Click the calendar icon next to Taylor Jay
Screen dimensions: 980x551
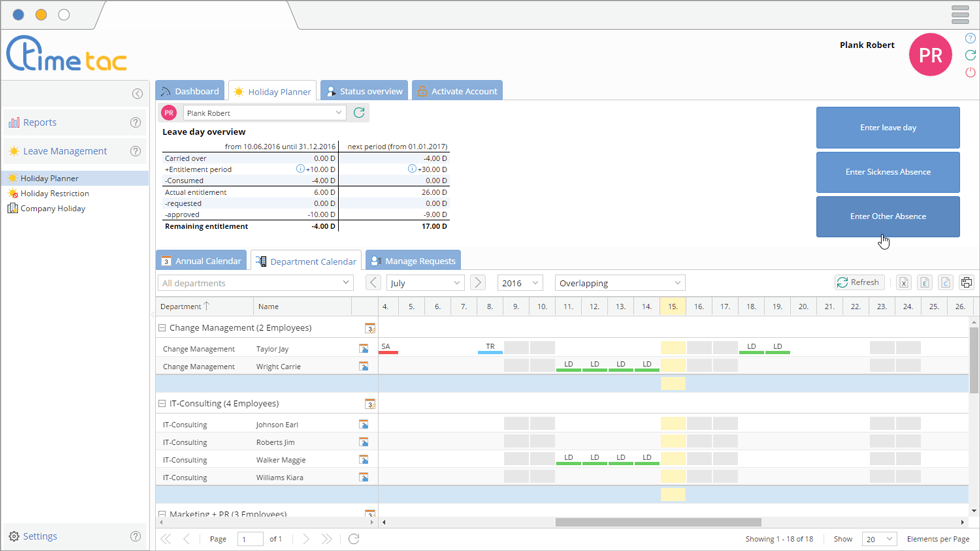(x=364, y=349)
